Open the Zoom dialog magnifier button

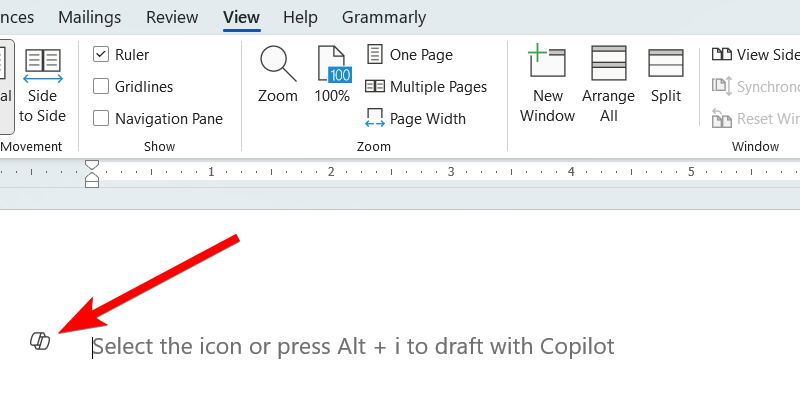point(278,74)
